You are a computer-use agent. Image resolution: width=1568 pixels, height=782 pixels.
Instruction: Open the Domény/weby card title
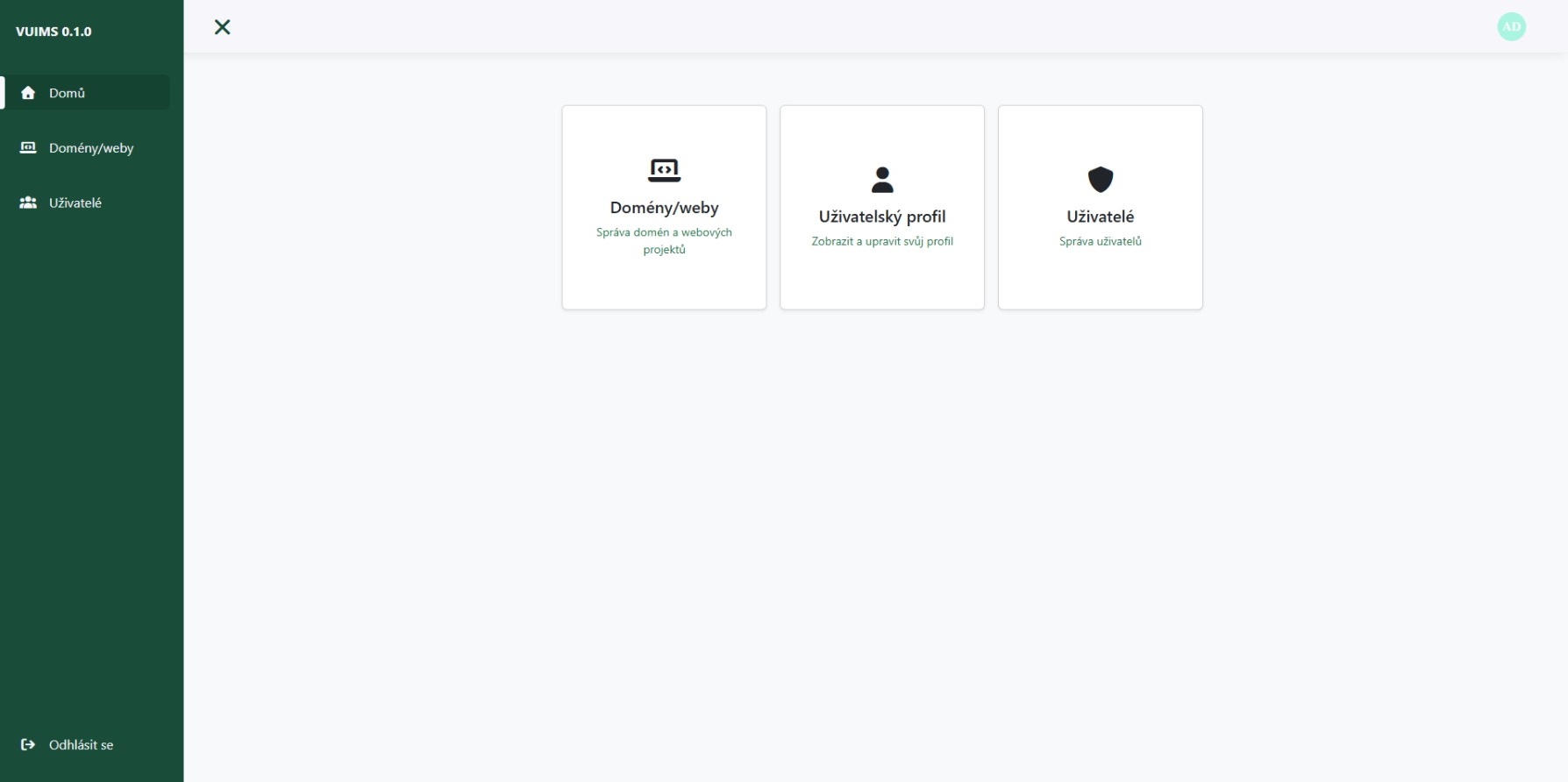pyautogui.click(x=664, y=208)
